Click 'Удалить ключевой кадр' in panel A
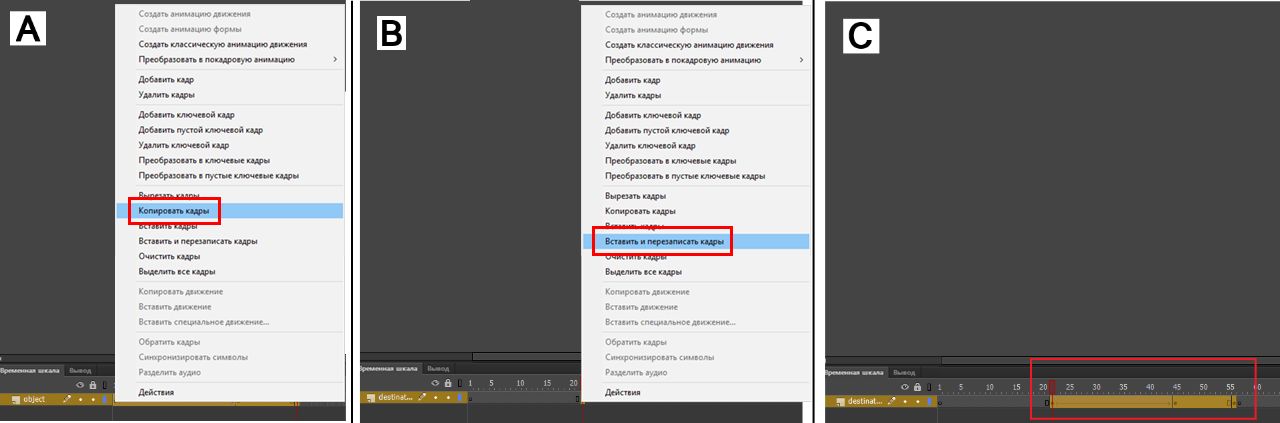 (x=183, y=145)
